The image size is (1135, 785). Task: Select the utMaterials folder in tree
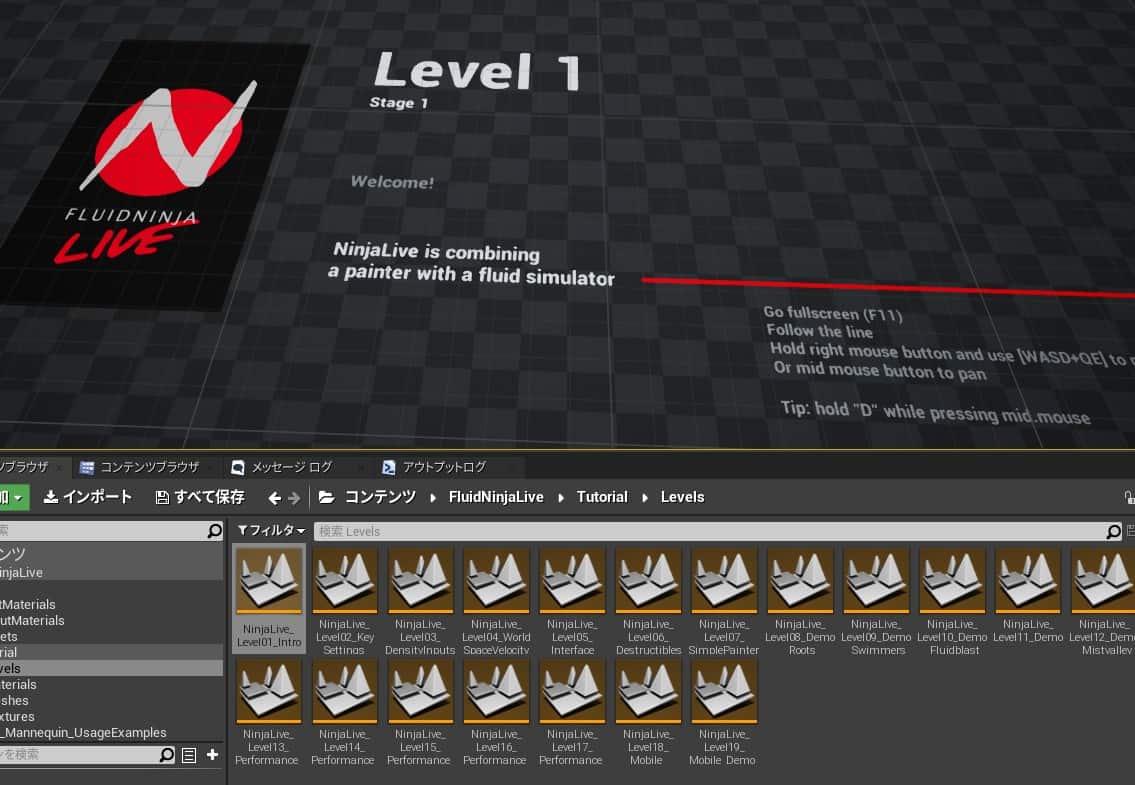[32, 620]
